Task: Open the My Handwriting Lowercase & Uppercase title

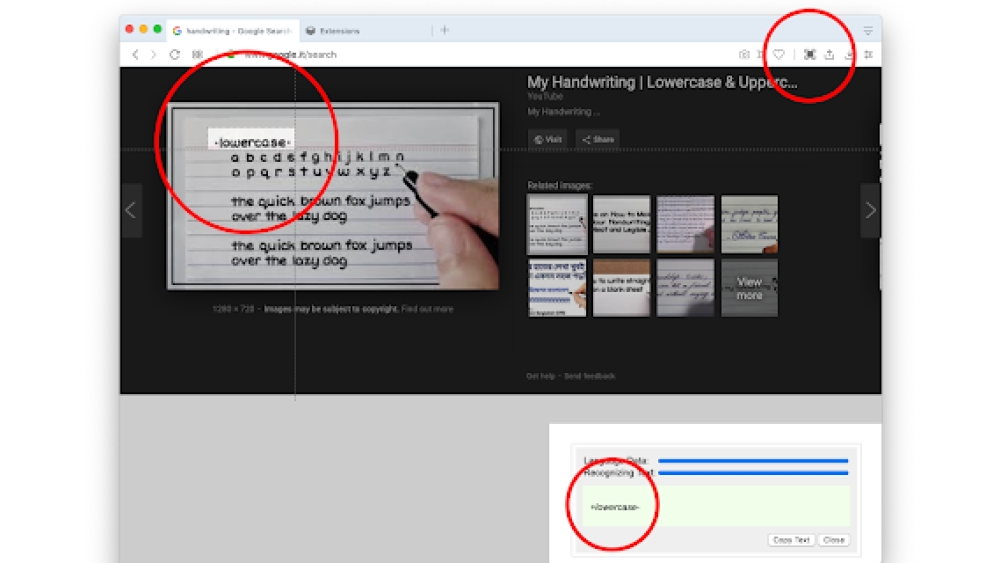Action: (662, 82)
